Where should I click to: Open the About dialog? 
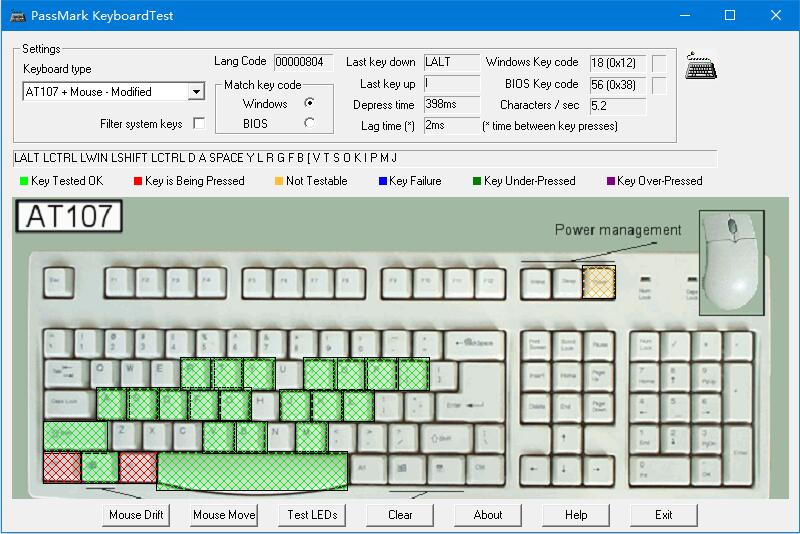click(x=488, y=515)
